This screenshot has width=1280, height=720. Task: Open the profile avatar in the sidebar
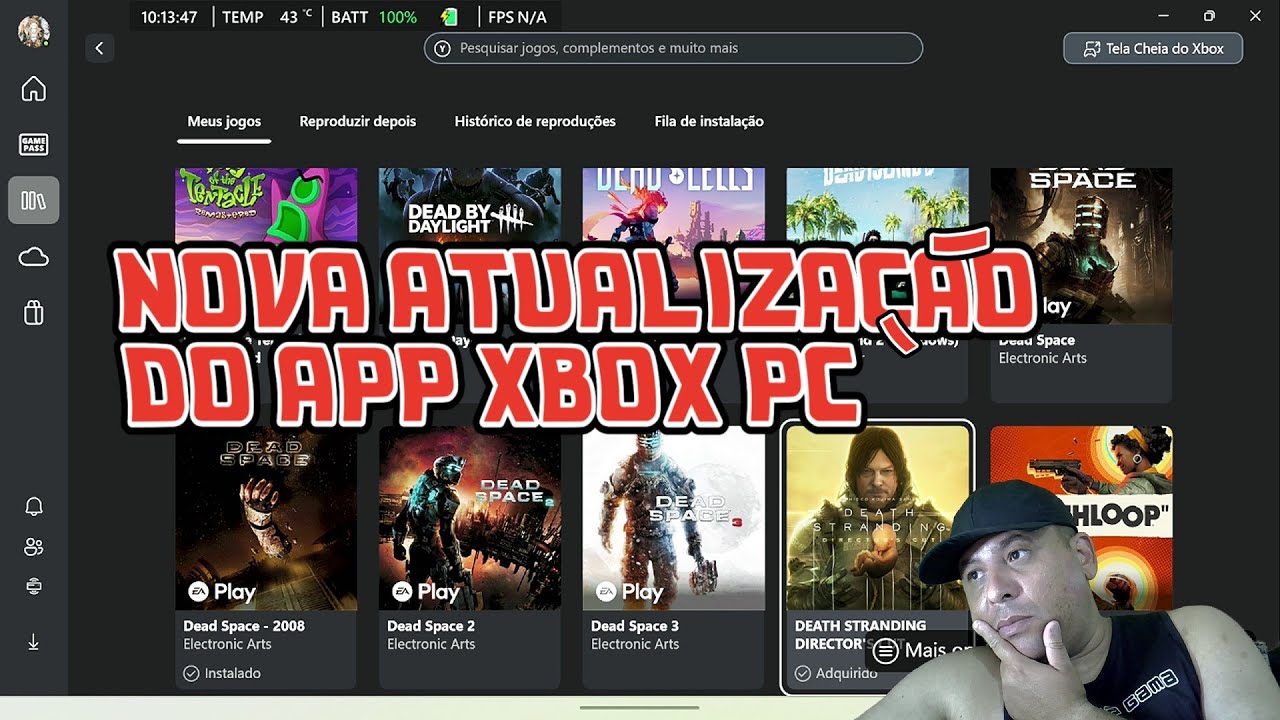point(34,31)
